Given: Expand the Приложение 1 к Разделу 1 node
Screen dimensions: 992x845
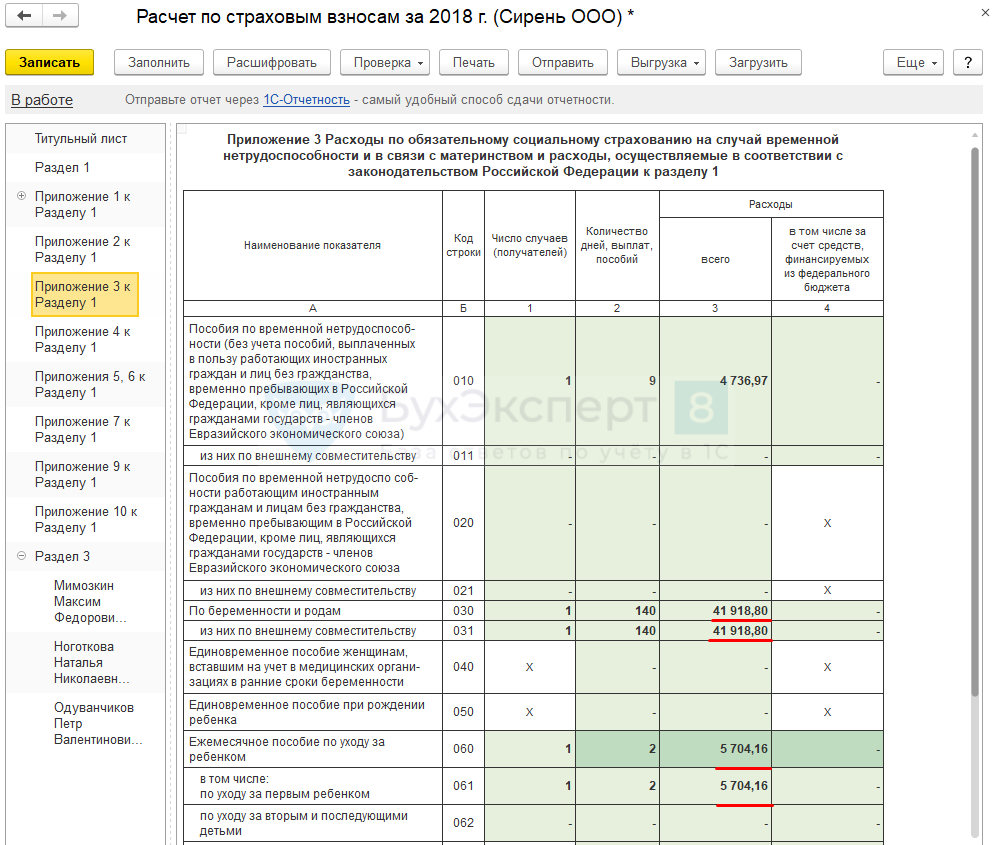Looking at the screenshot, I should click(x=22, y=197).
